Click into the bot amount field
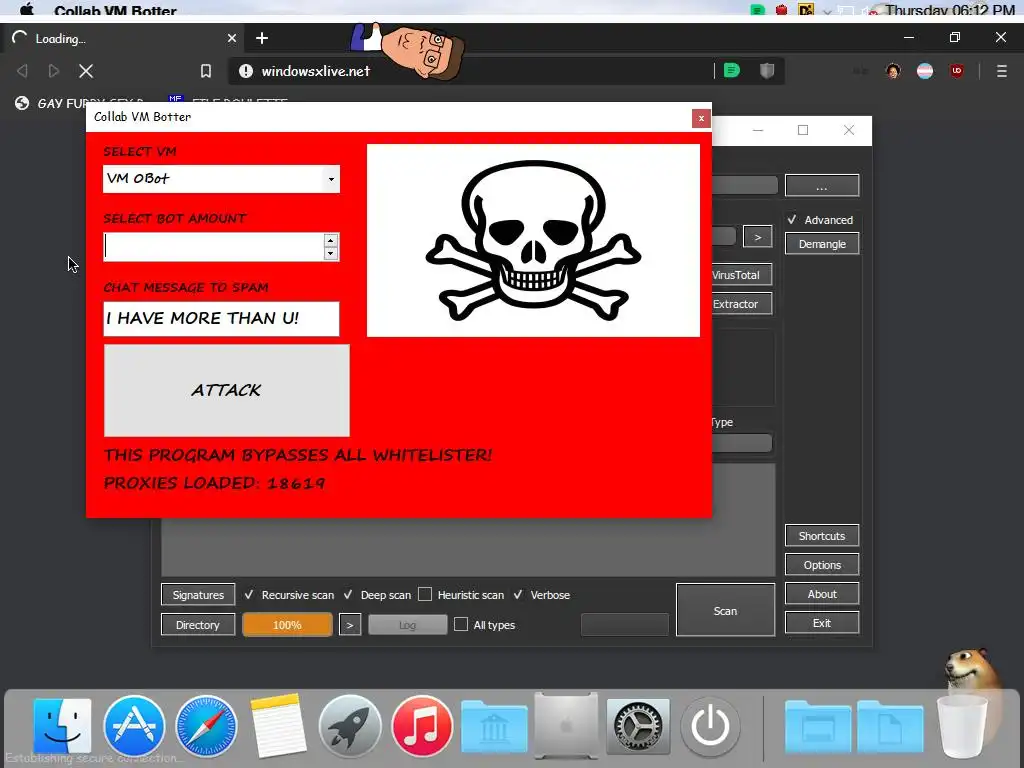Viewport: 1024px width, 768px height. coord(214,247)
